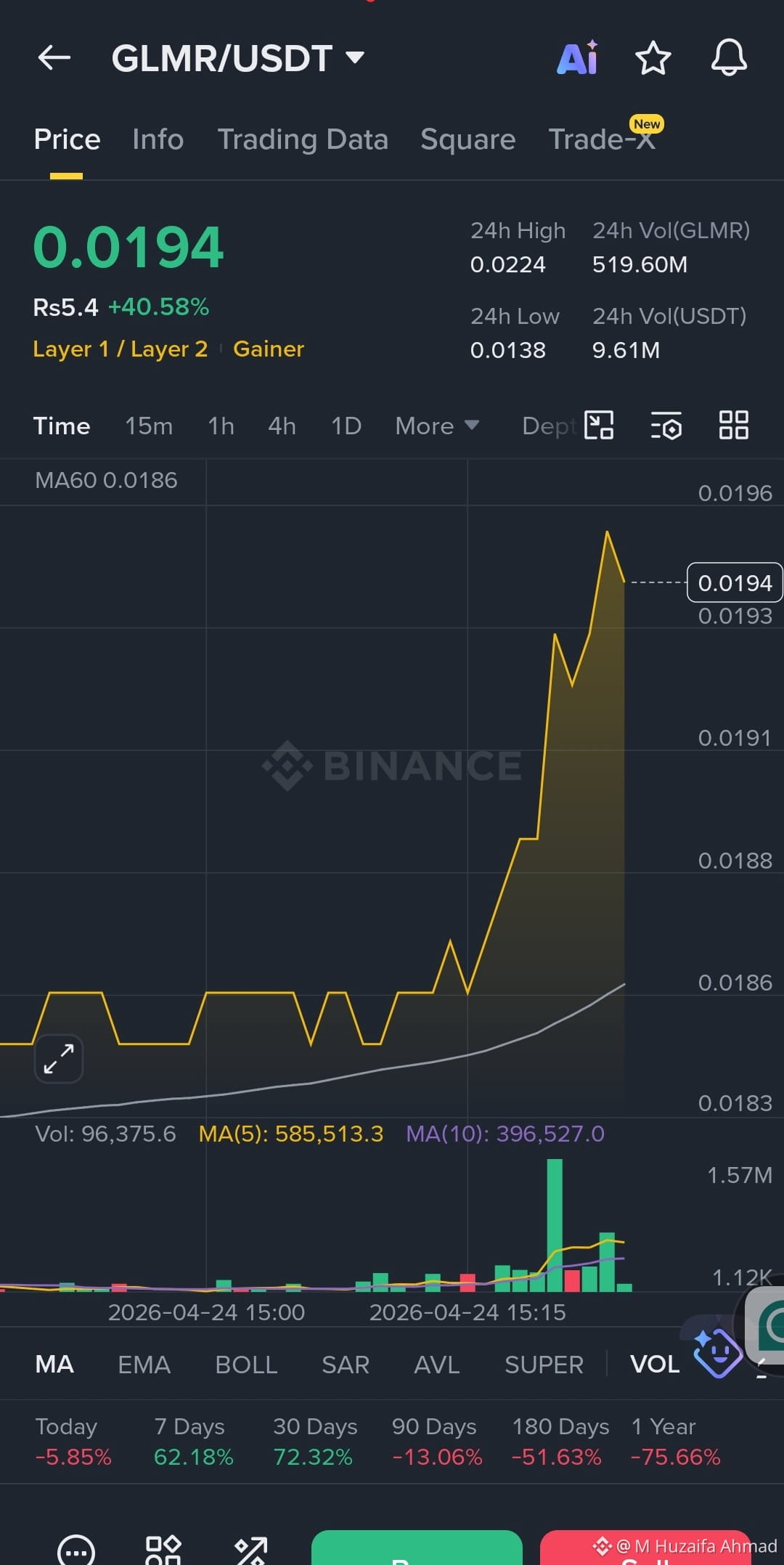
Task: Tap the MA(5): 585,513.3 readout
Action: (x=291, y=1134)
